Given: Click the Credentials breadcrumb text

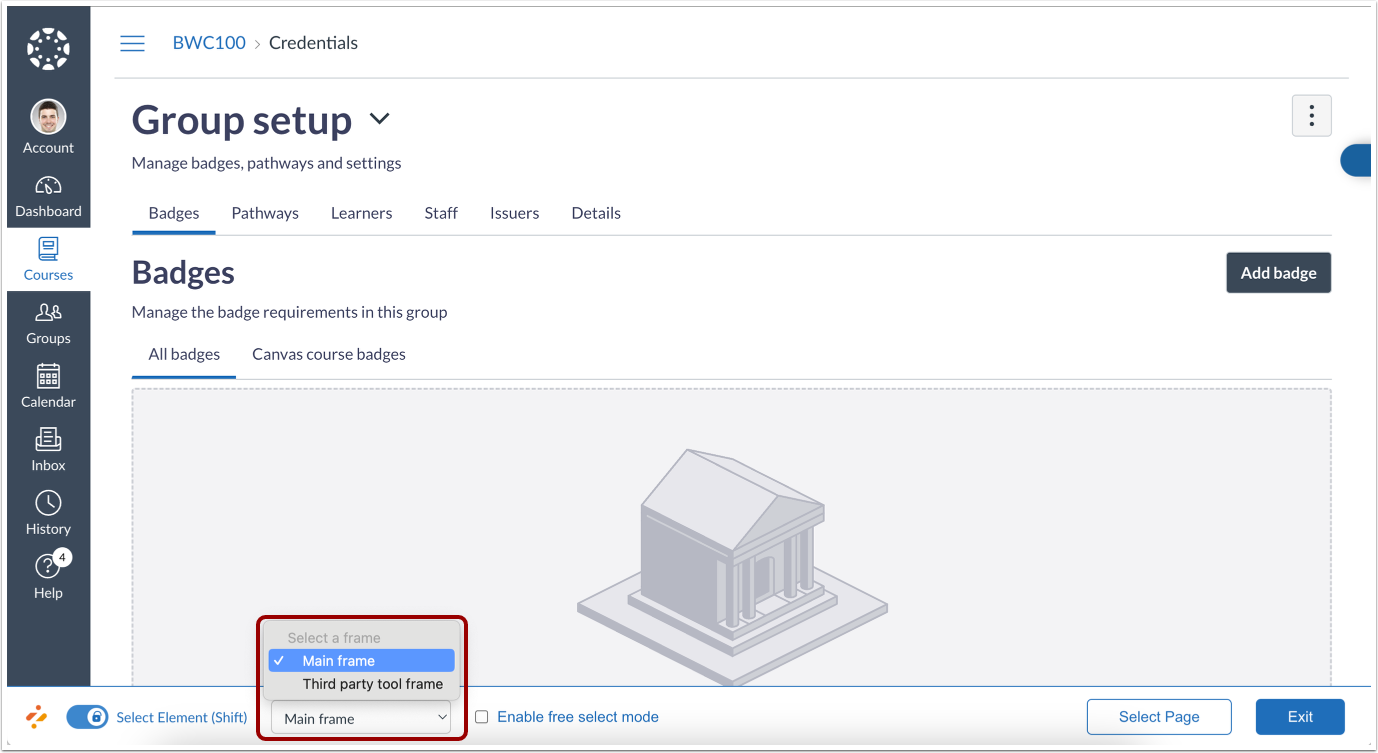Looking at the screenshot, I should click(313, 43).
